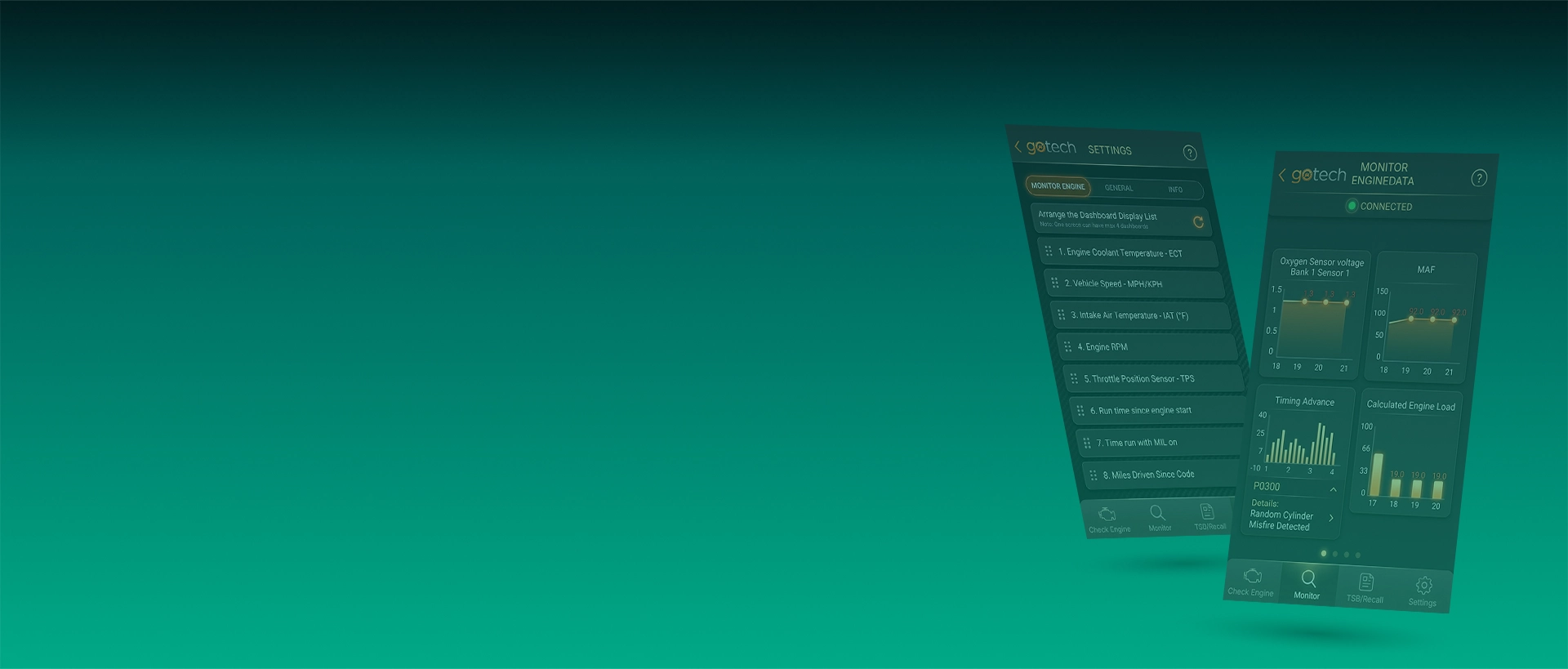The image size is (1568, 669).
Task: Tap the help icon on Settings screen
Action: coord(1189,153)
